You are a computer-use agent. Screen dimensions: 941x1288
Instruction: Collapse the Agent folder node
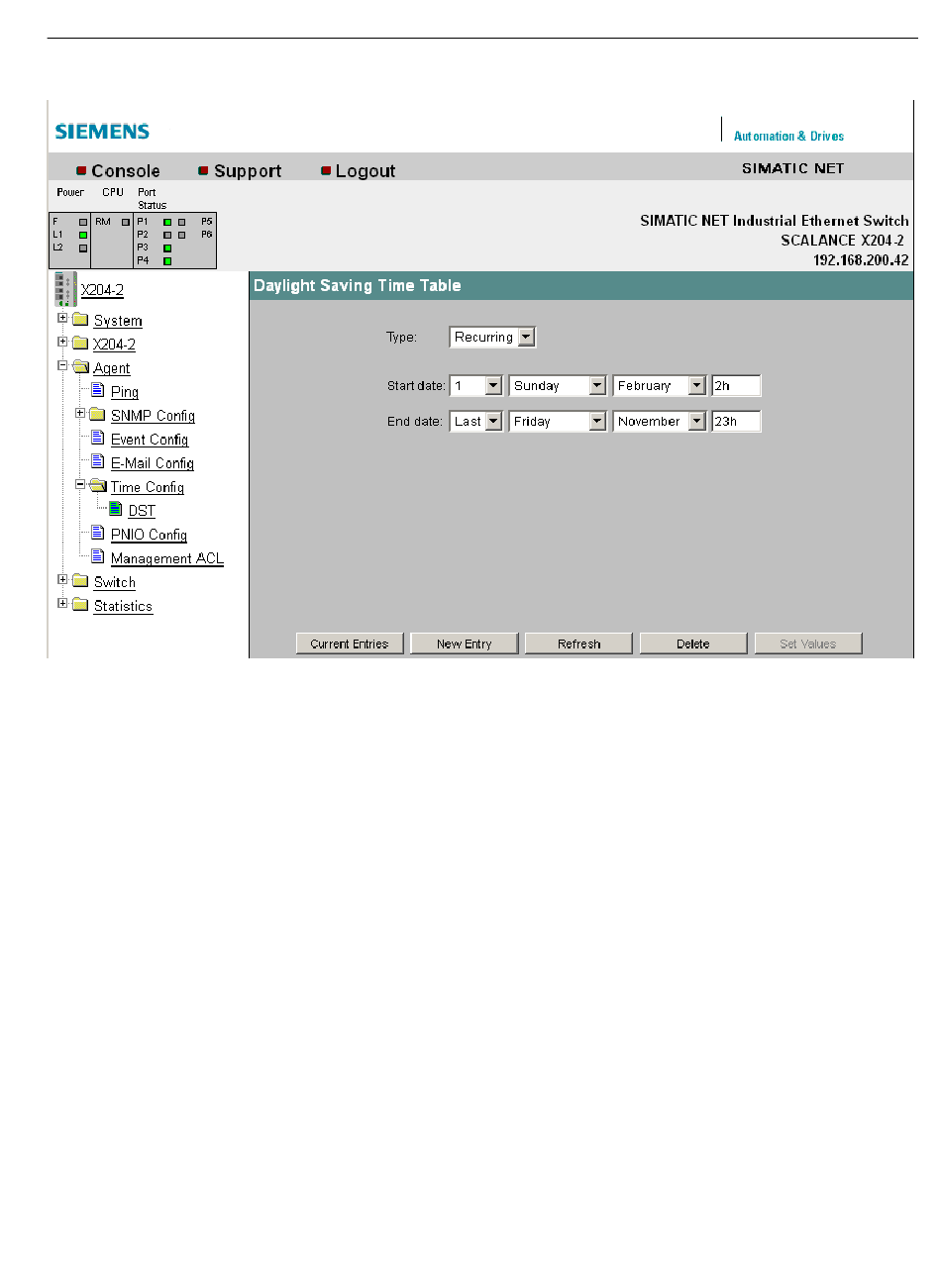point(62,365)
